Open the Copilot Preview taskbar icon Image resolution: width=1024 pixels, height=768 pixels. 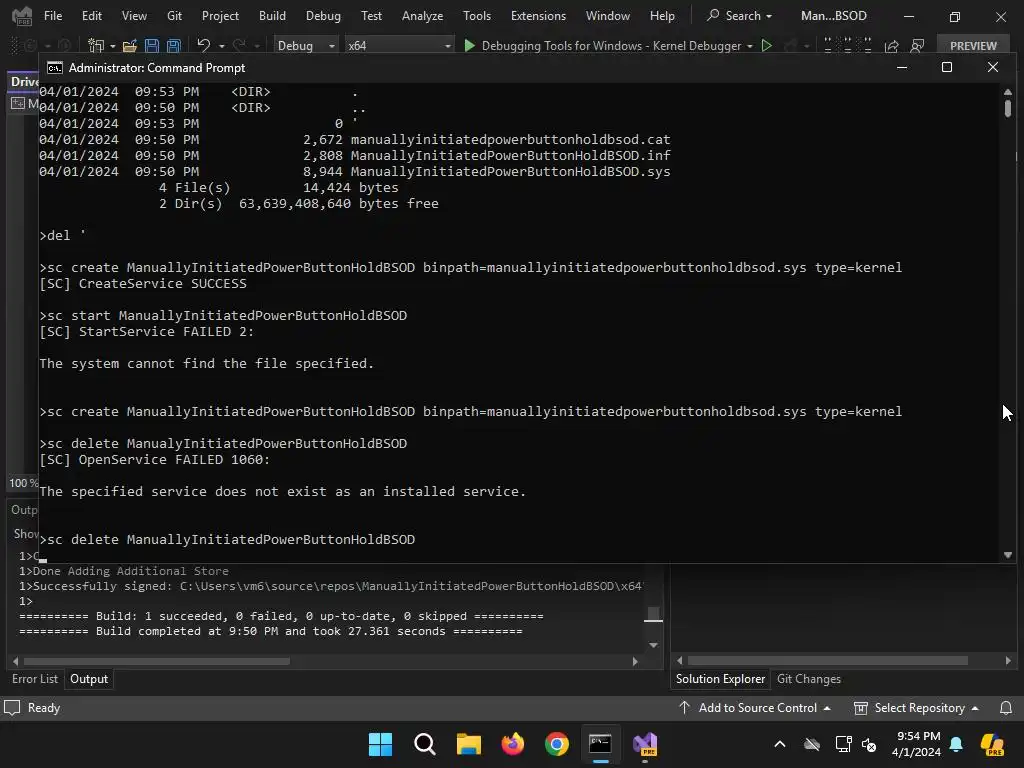tap(992, 744)
